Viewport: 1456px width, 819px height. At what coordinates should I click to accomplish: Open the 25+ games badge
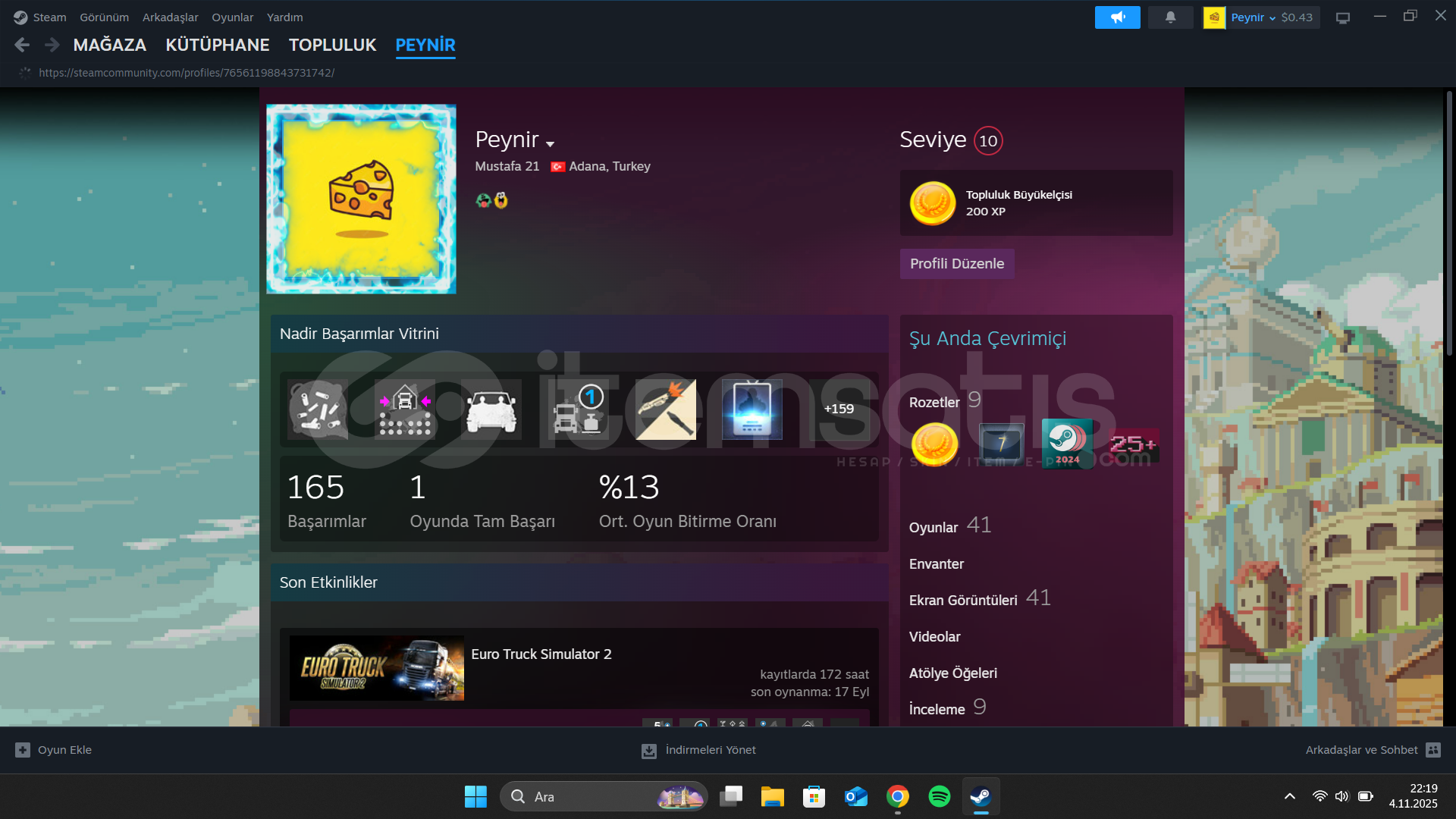tap(1133, 445)
